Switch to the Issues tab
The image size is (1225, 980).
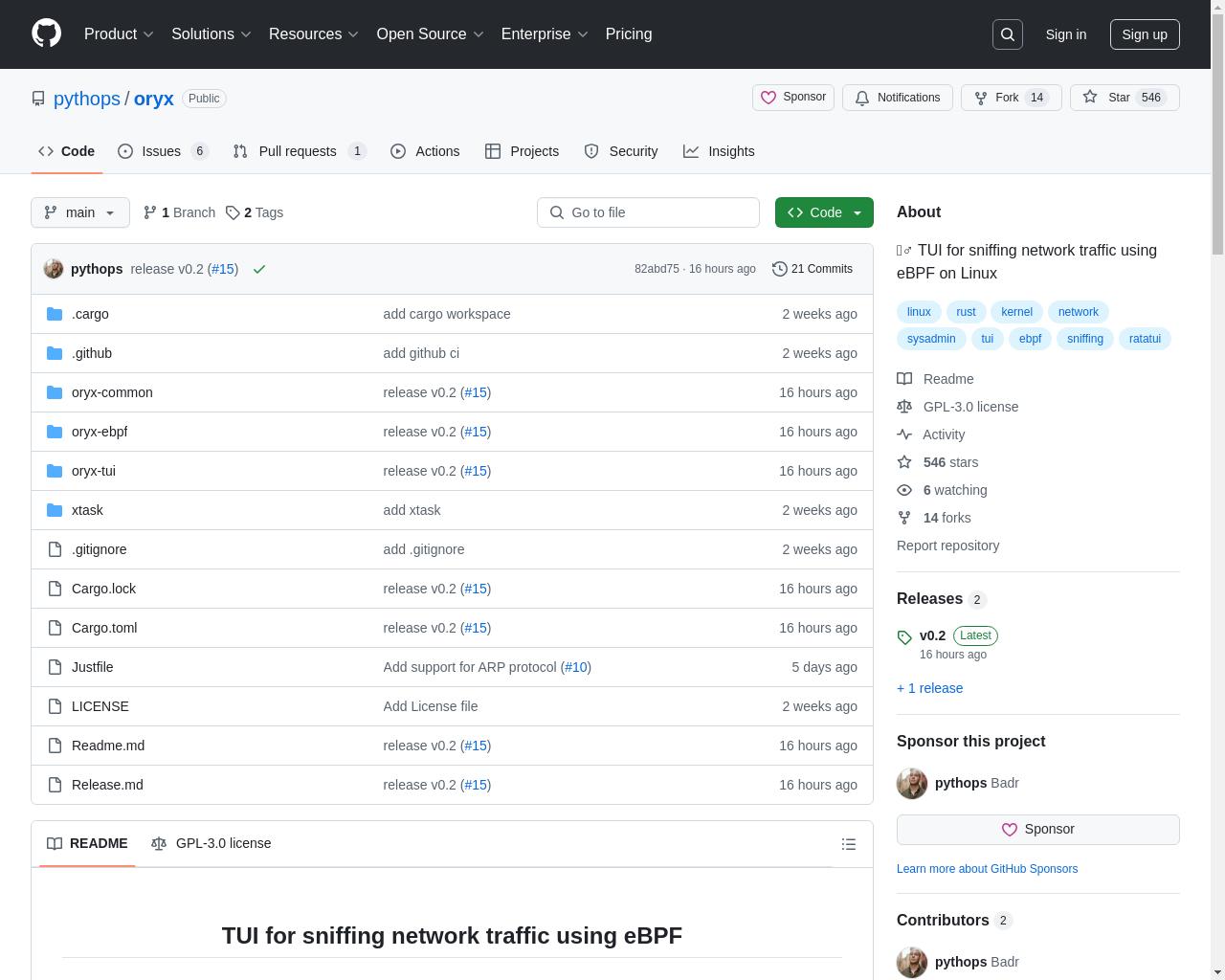163,151
